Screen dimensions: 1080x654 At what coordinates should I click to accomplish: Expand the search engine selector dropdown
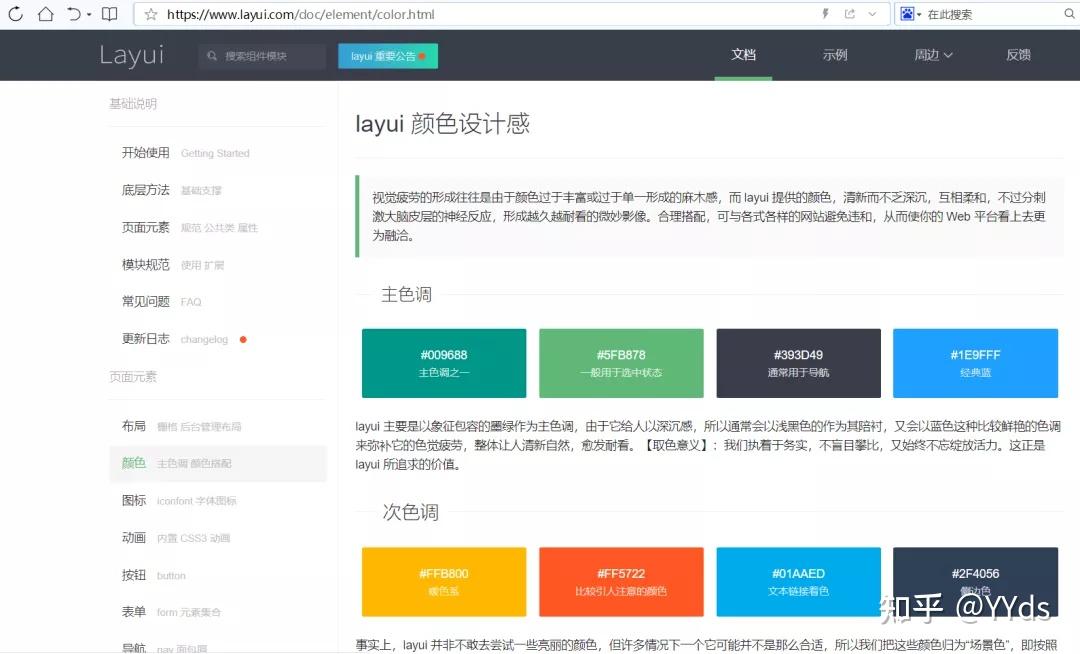(919, 14)
